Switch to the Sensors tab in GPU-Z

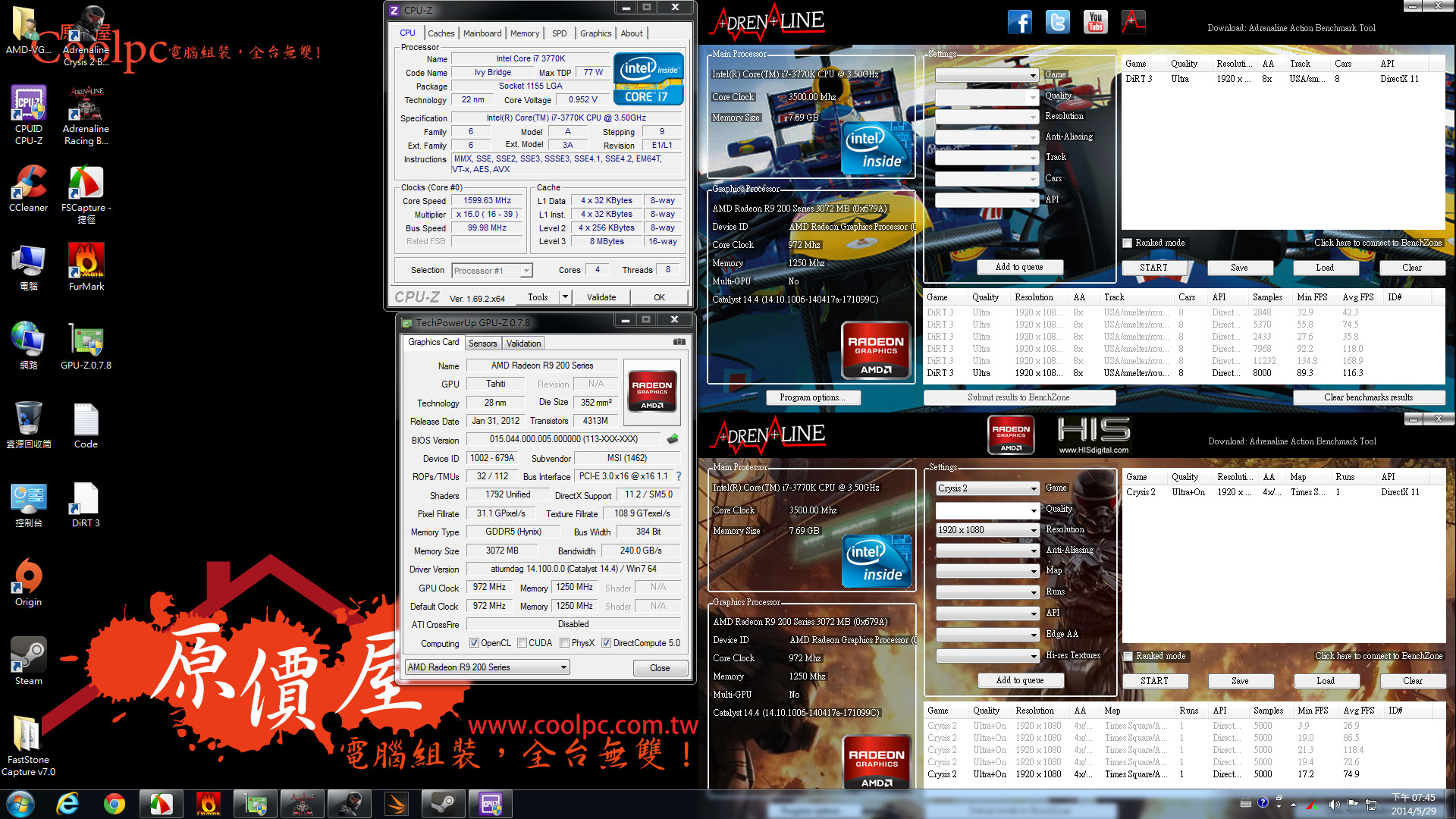[482, 344]
